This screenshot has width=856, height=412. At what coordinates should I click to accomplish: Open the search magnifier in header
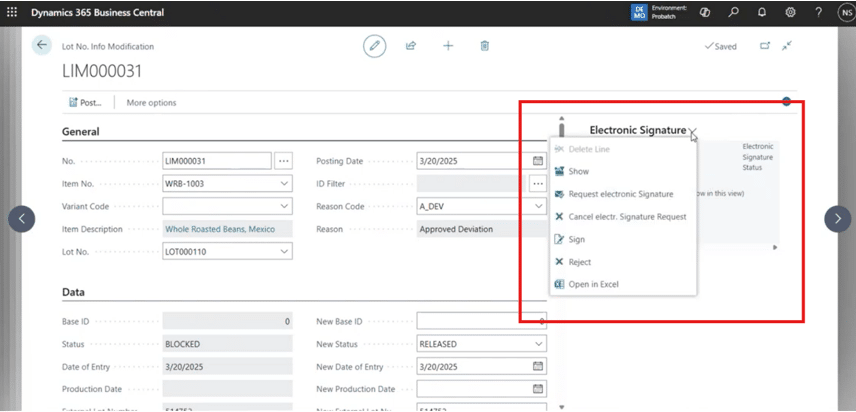pos(733,13)
